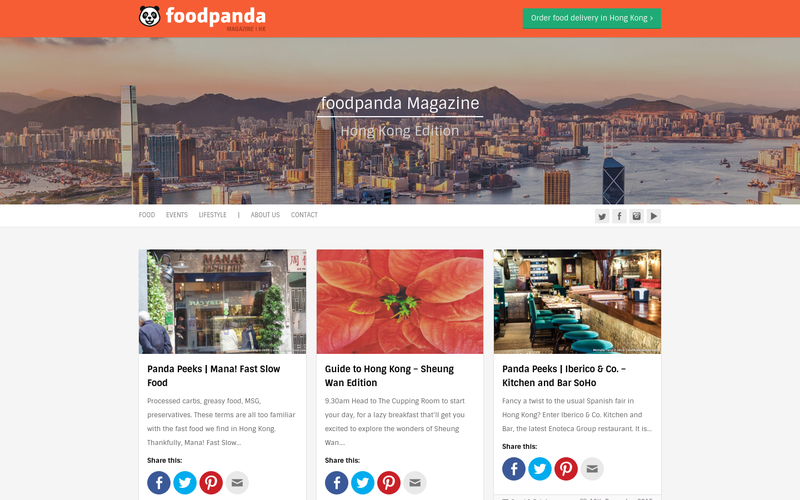This screenshot has height=500, width=800.
Task: Visit the CONTACT page link
Action: [x=304, y=215]
